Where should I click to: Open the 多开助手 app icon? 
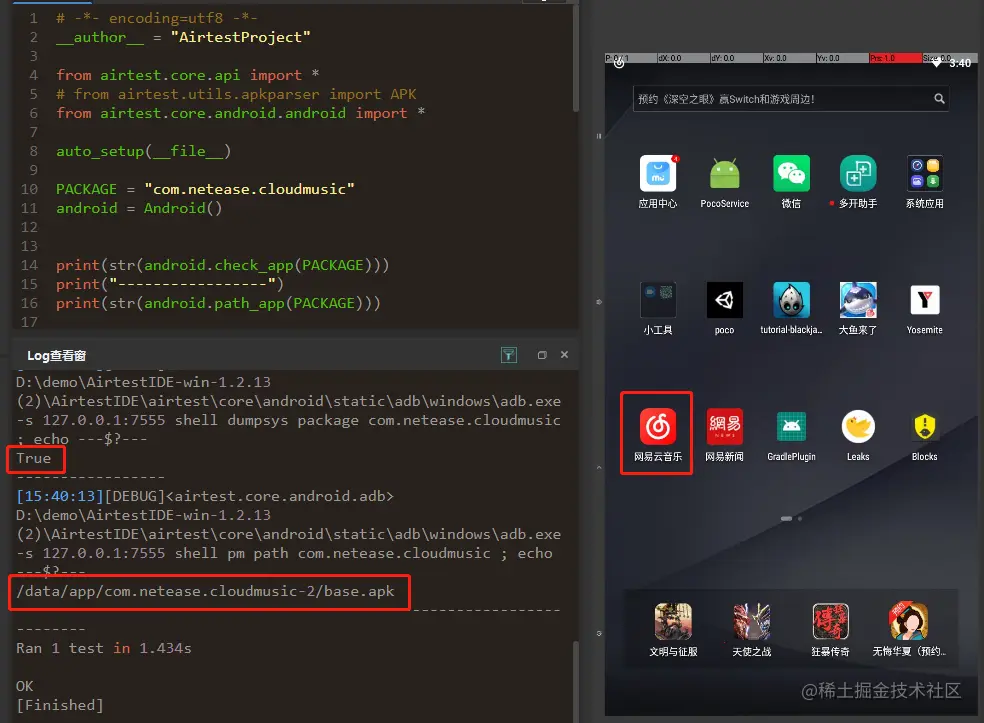click(x=858, y=173)
